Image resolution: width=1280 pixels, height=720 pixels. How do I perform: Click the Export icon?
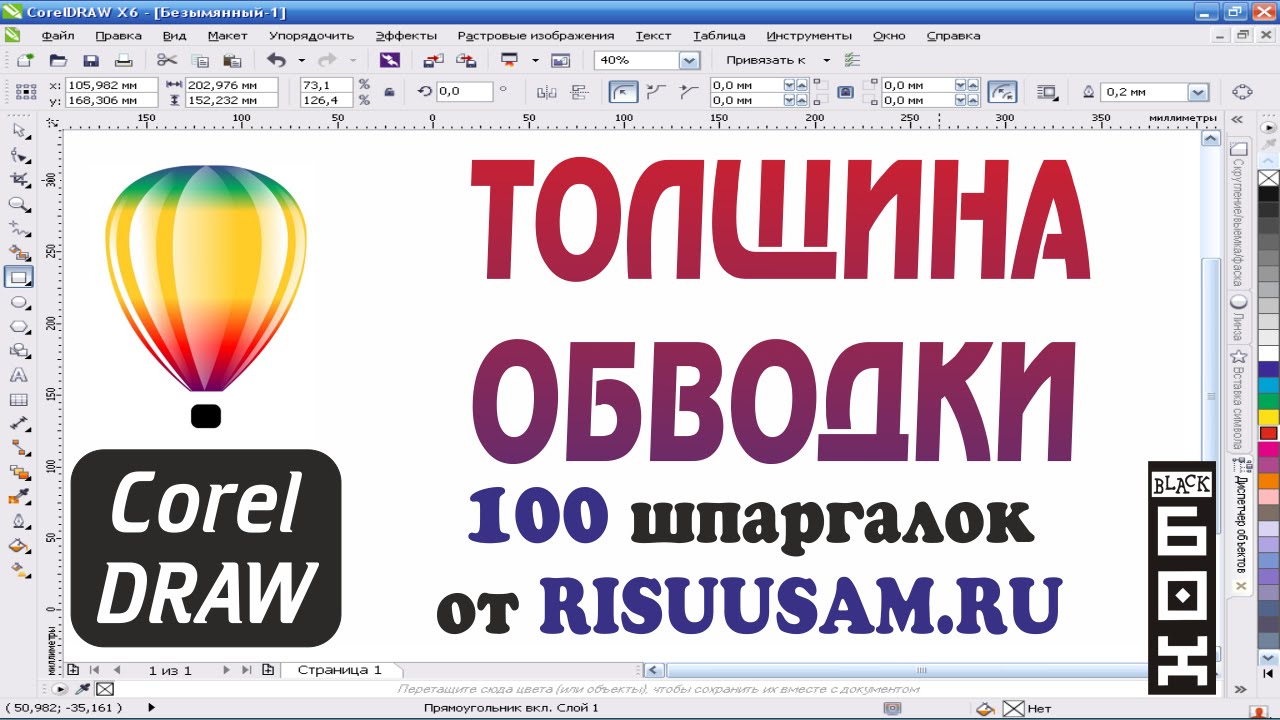[x=465, y=60]
